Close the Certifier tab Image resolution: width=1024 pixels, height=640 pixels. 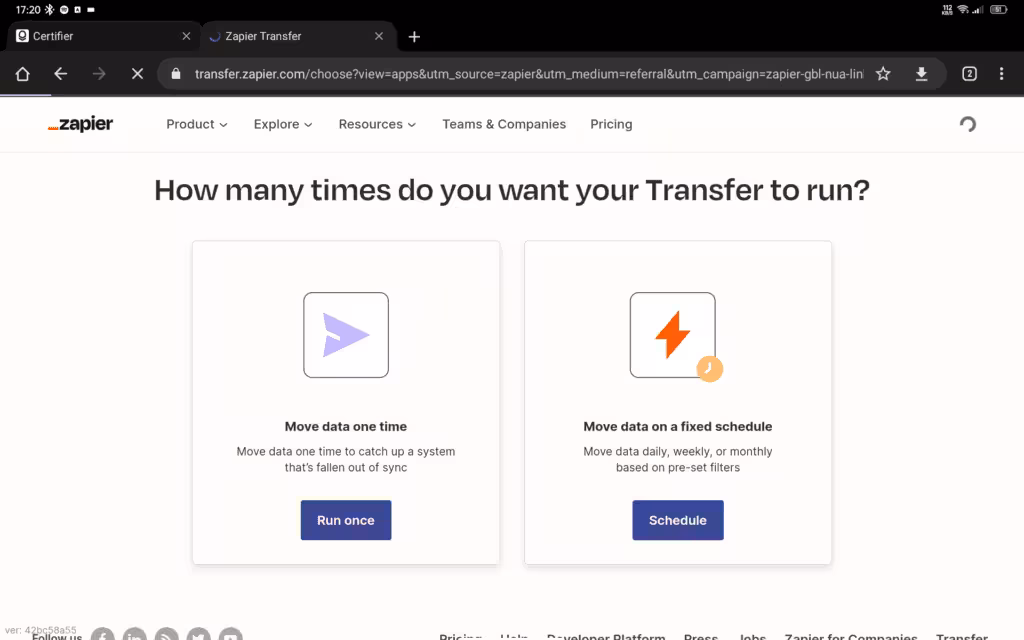point(186,36)
